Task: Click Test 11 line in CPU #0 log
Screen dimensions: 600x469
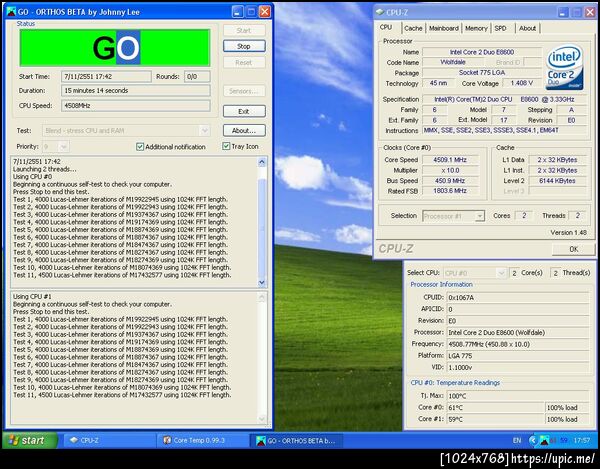Action: [122, 275]
